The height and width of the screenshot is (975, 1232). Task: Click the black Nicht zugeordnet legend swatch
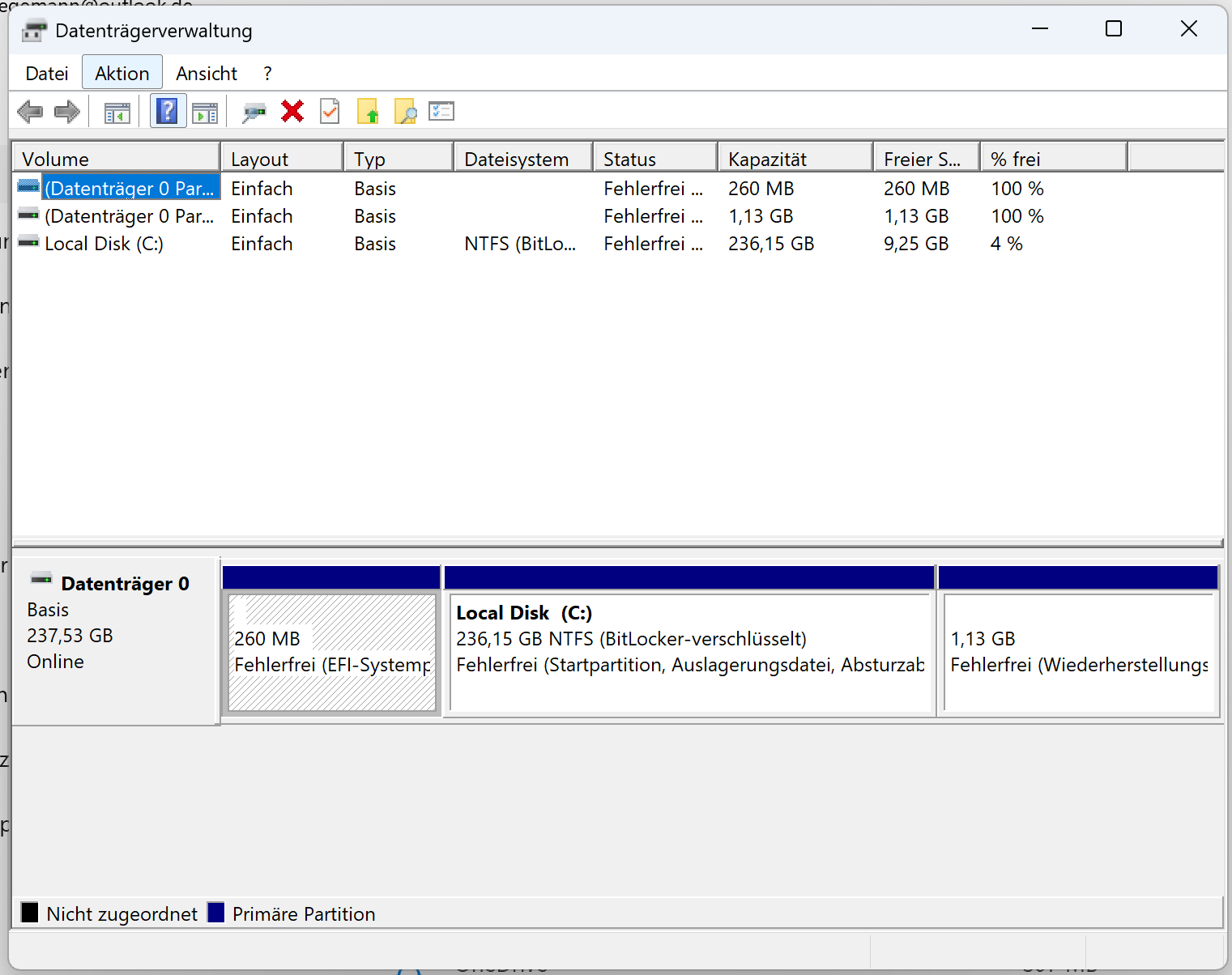[30, 913]
